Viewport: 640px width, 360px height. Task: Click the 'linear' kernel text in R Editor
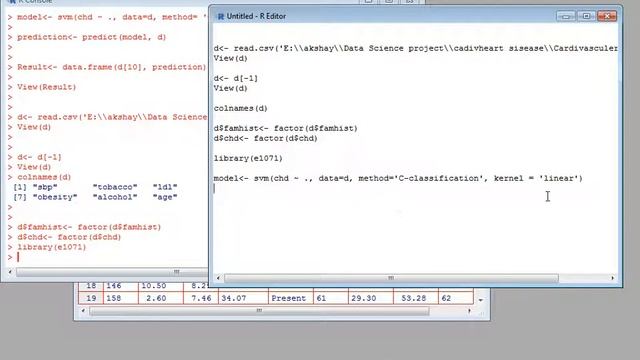tap(558, 178)
